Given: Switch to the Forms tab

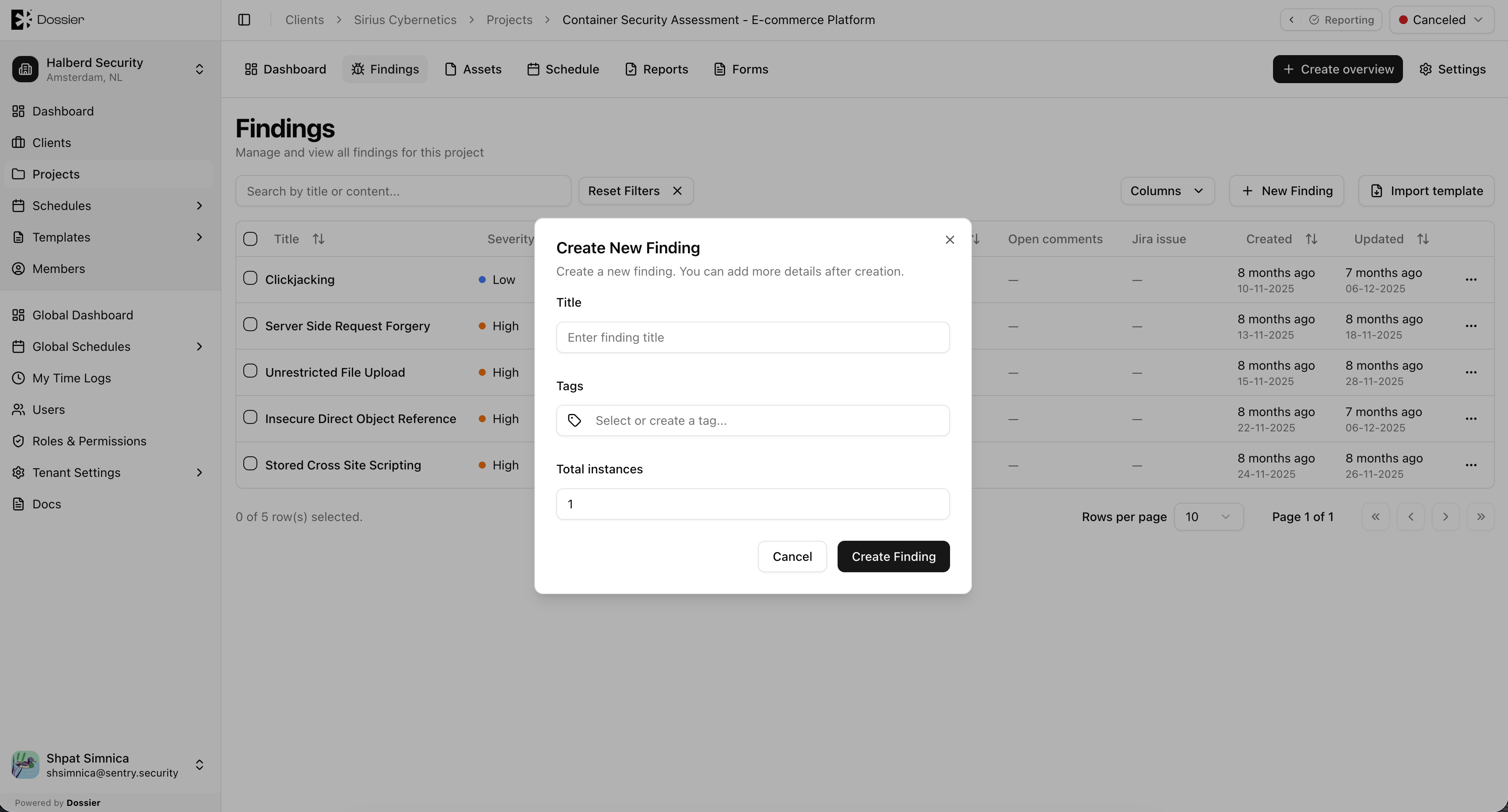Looking at the screenshot, I should pyautogui.click(x=741, y=69).
